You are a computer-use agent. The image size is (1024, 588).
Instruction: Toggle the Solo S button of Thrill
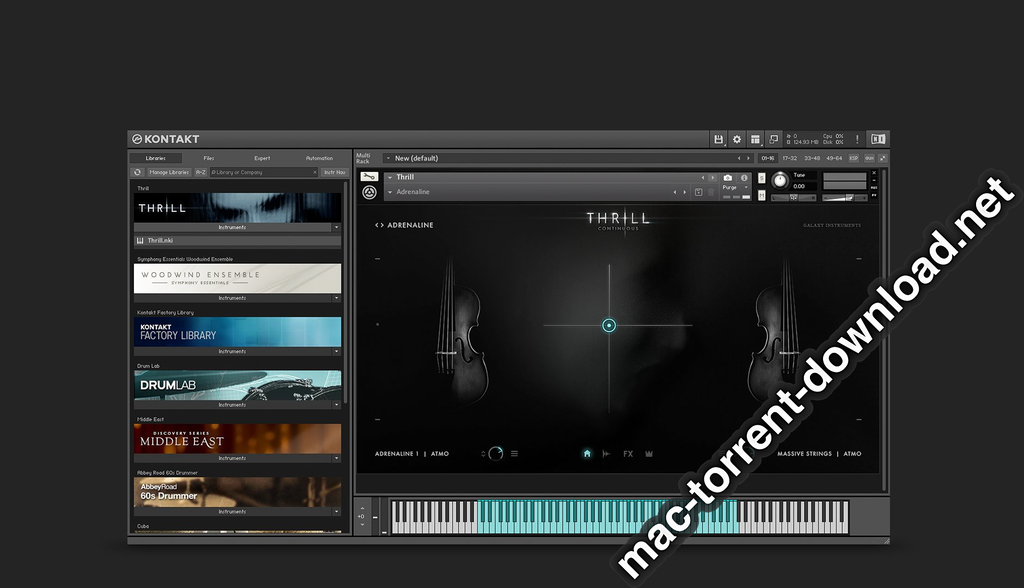coord(761,178)
